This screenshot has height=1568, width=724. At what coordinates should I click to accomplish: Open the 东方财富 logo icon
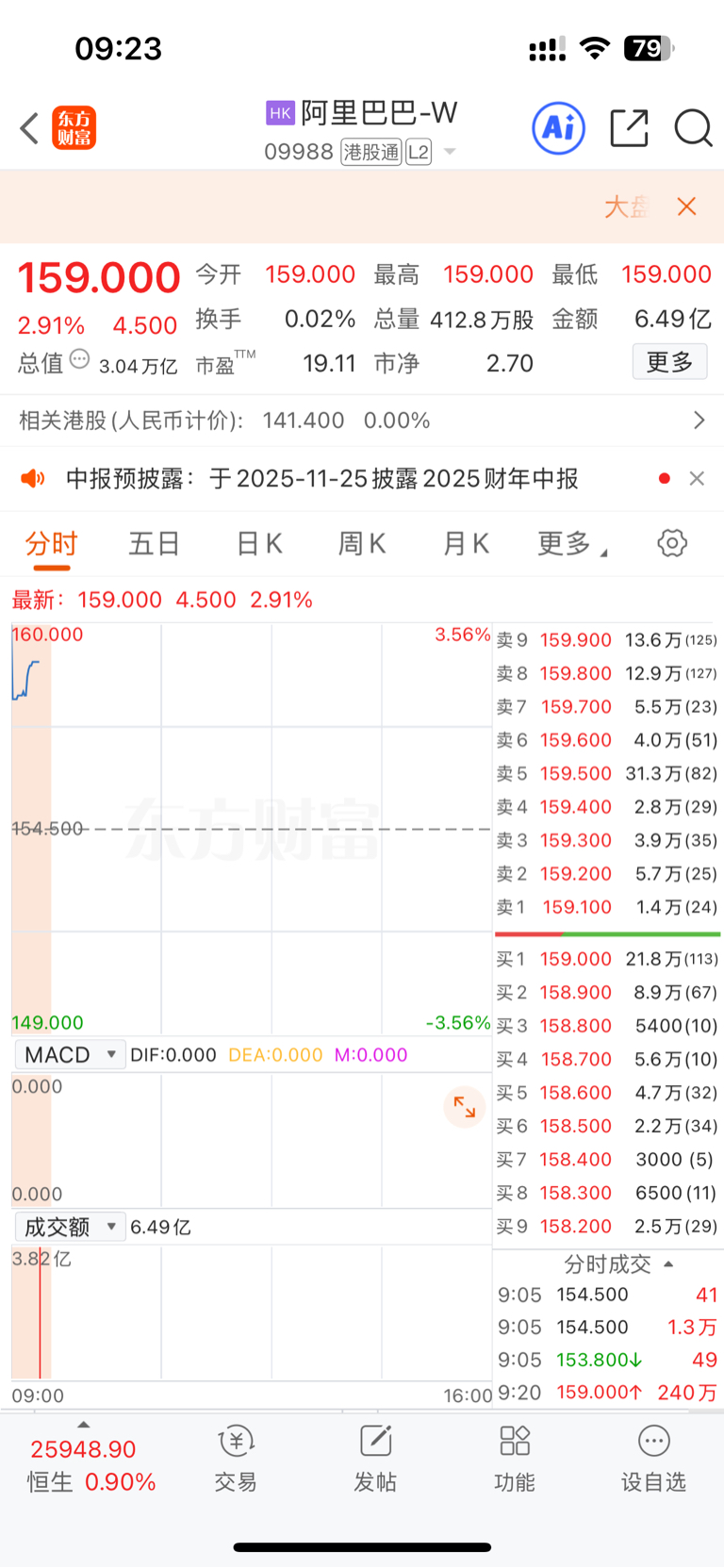click(x=74, y=128)
